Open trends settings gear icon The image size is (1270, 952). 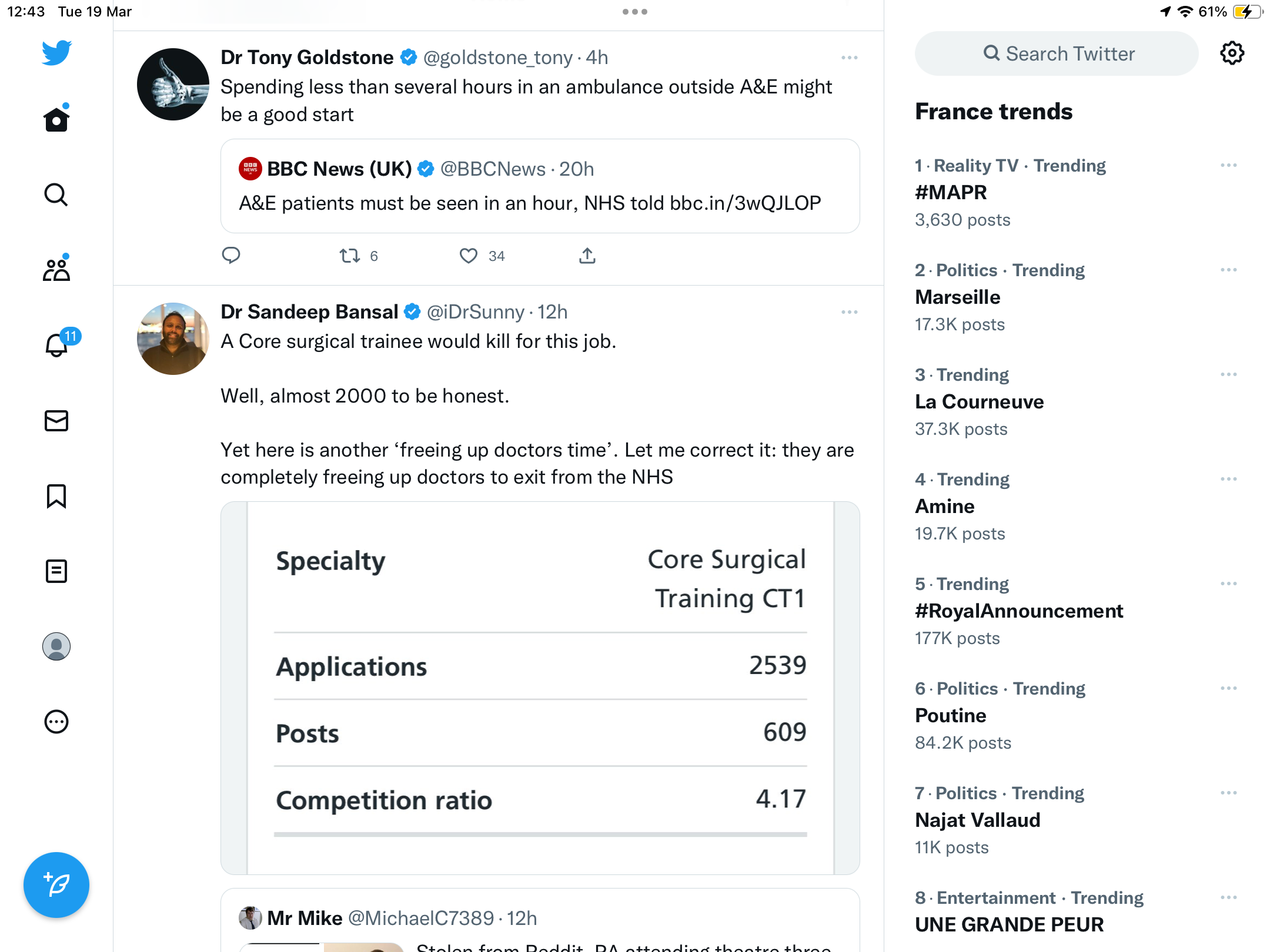coord(1232,53)
